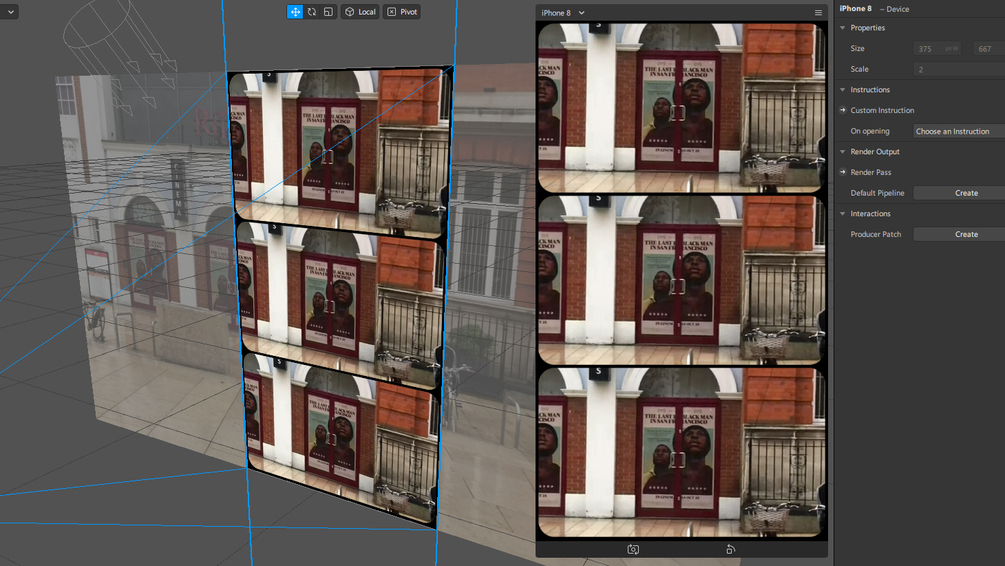Image resolution: width=1005 pixels, height=566 pixels.
Task: Collapse the Render Output section
Action: [x=843, y=152]
